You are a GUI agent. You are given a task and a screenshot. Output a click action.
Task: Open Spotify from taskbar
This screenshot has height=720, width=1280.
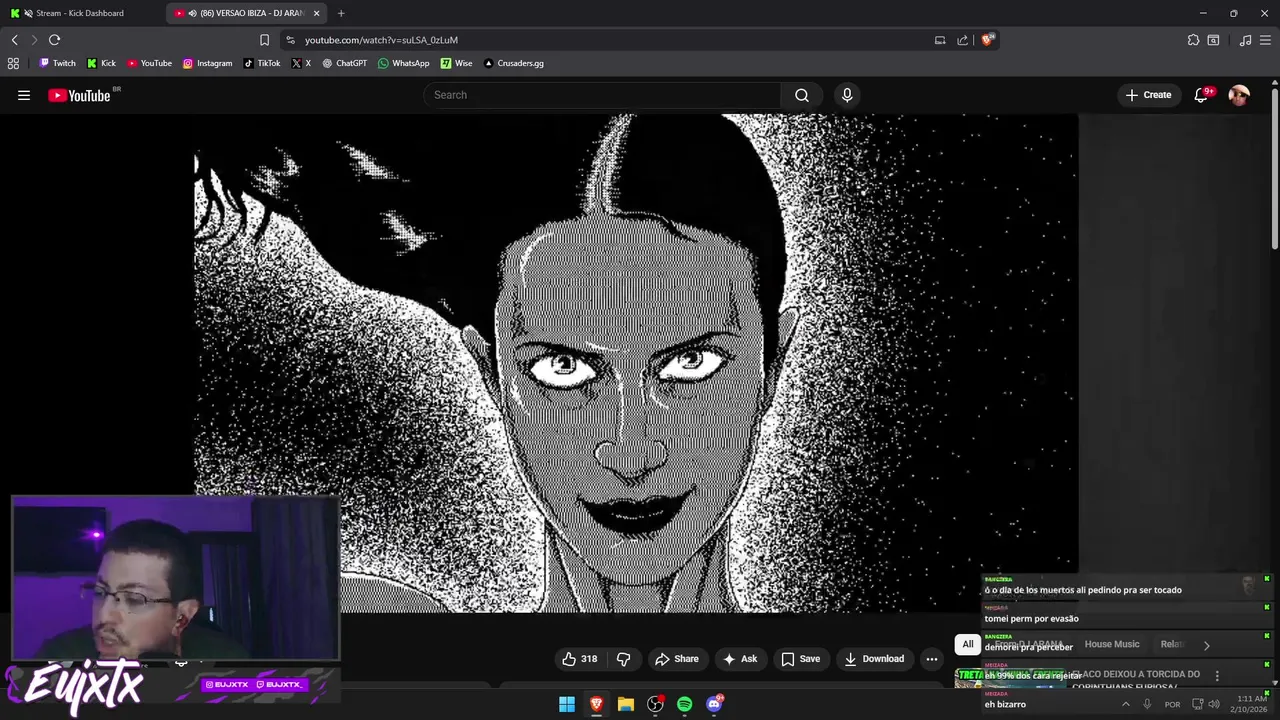[685, 704]
